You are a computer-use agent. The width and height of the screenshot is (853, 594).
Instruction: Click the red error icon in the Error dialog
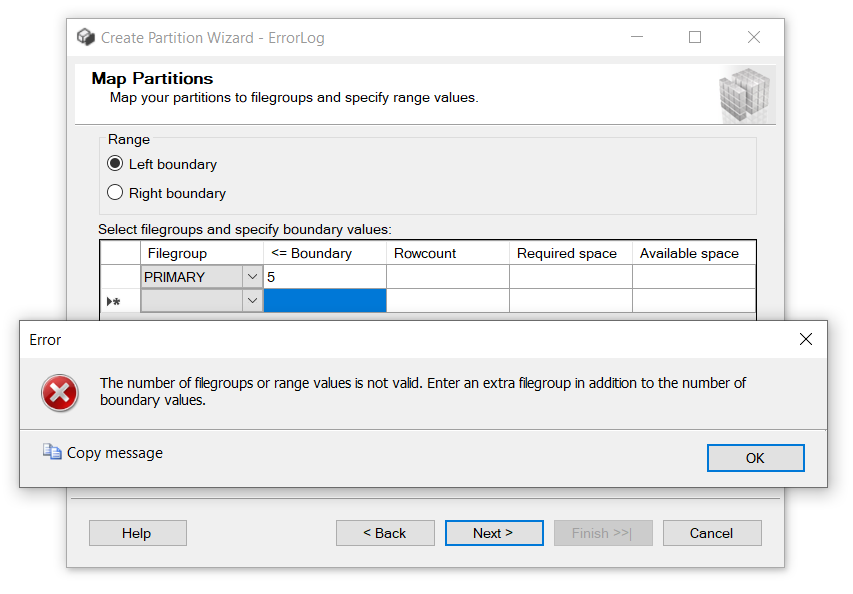pos(60,393)
